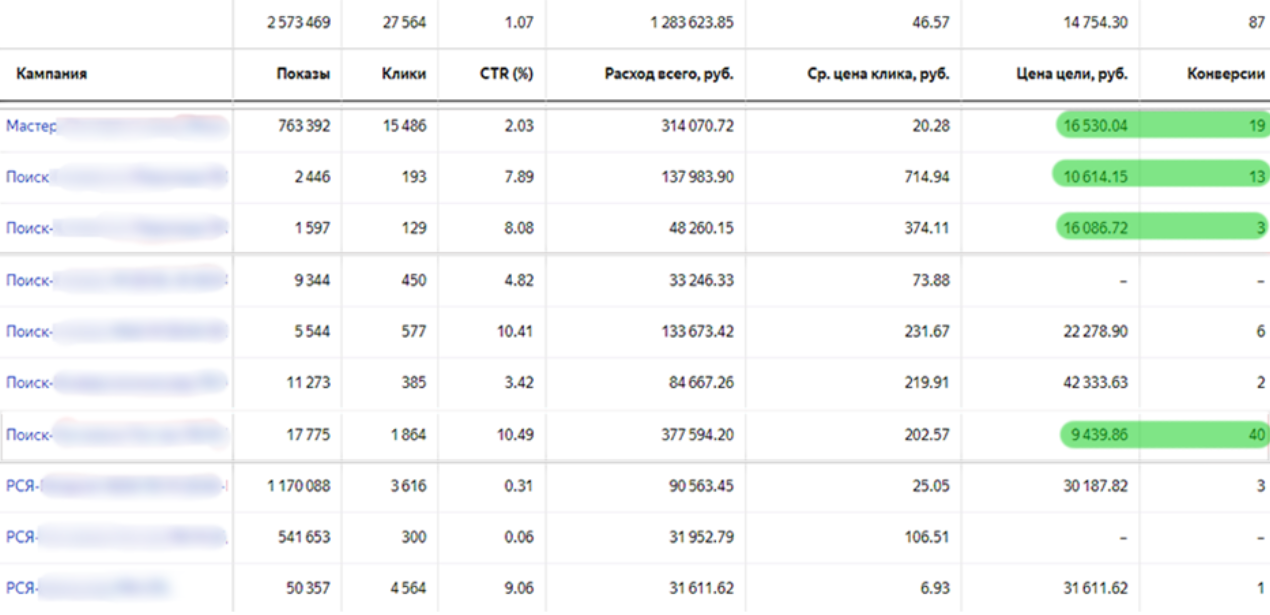This screenshot has width=1270, height=615.
Task: Sort by the Конверсии column header
Action: click(1227, 74)
